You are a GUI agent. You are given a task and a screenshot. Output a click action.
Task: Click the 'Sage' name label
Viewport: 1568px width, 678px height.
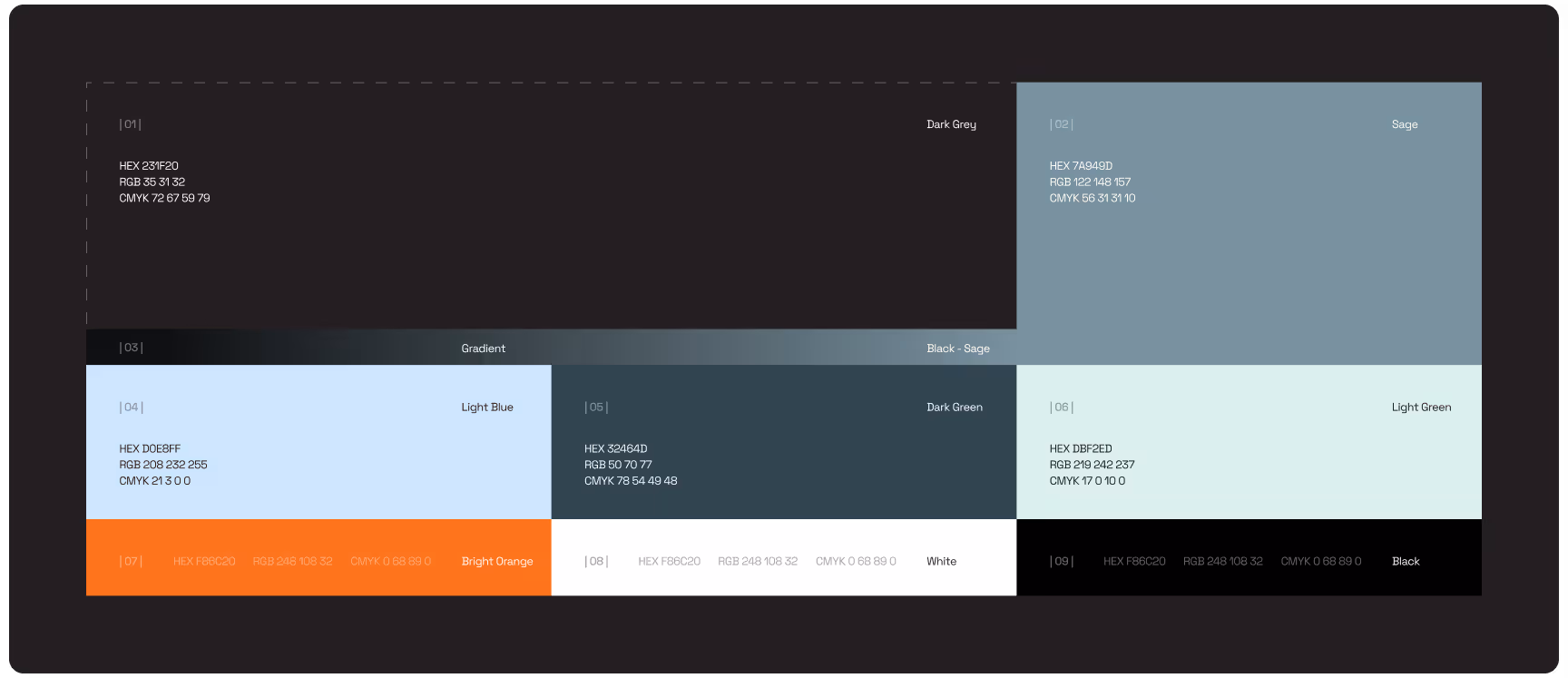point(1405,124)
